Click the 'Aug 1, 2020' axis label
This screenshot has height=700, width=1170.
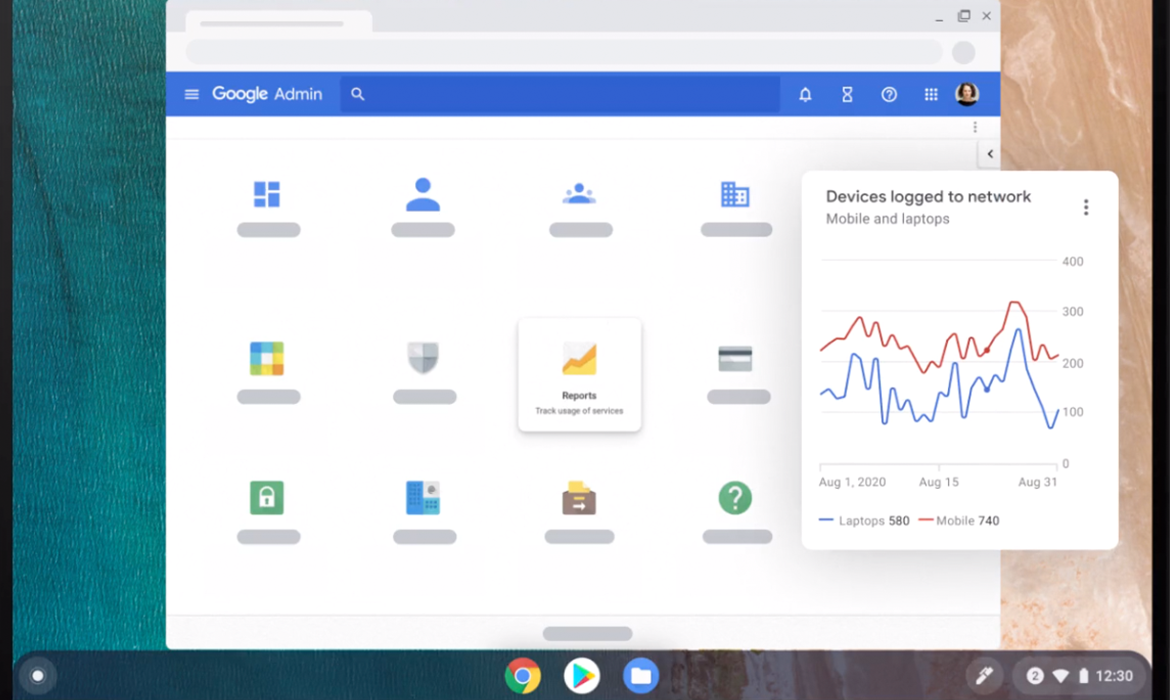pos(852,482)
